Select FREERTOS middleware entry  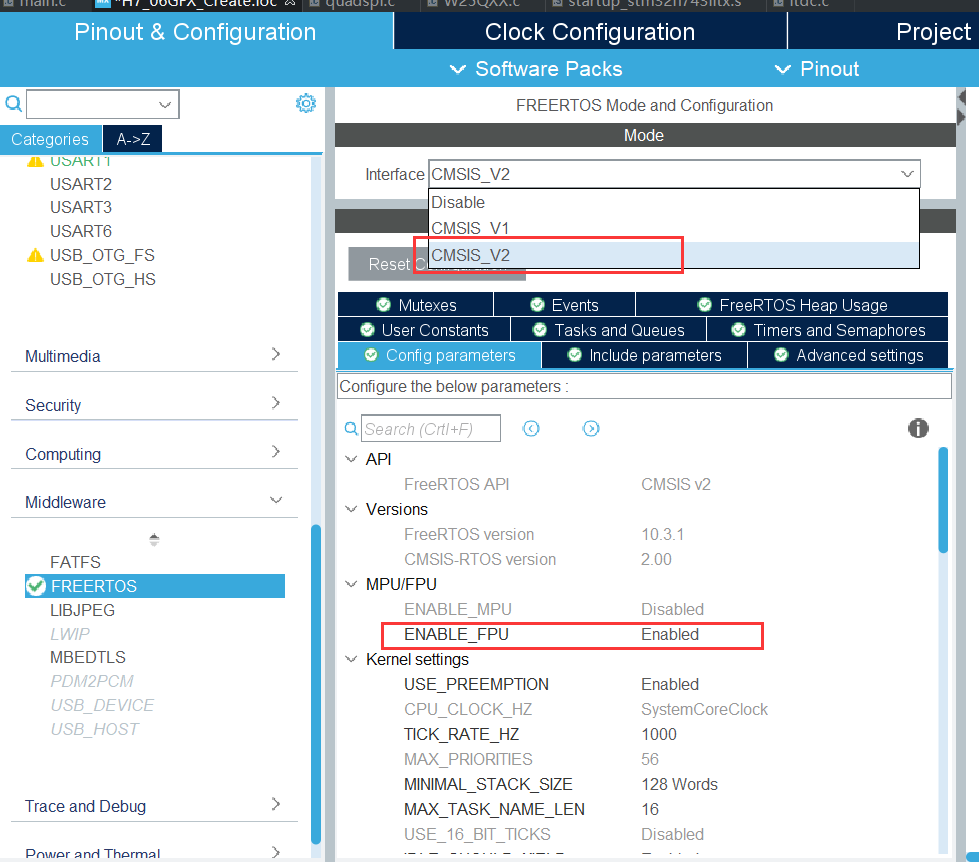pyautogui.click(x=155, y=586)
